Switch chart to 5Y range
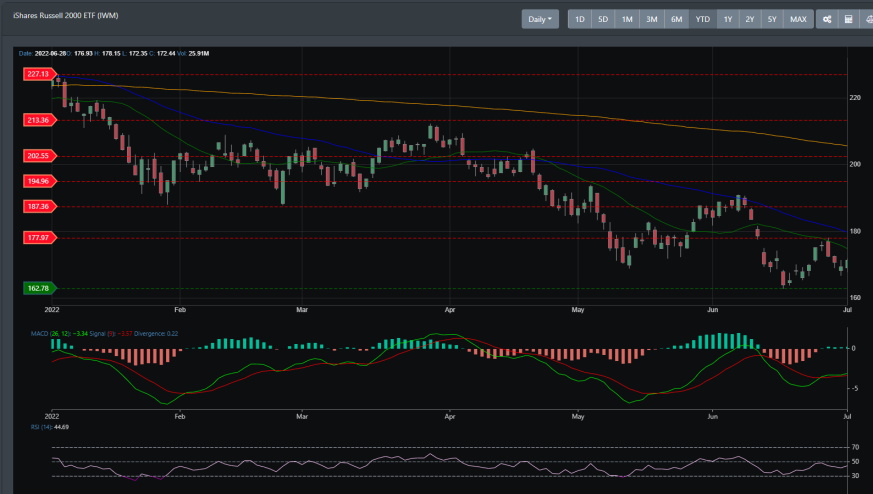The image size is (873, 494). pyautogui.click(x=772, y=19)
